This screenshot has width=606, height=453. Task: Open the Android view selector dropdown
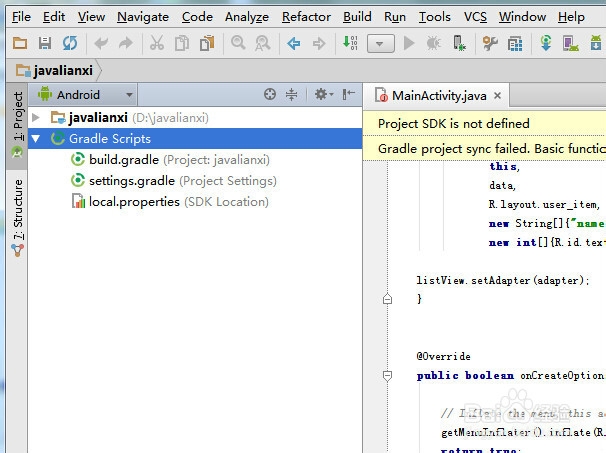pyautogui.click(x=84, y=94)
